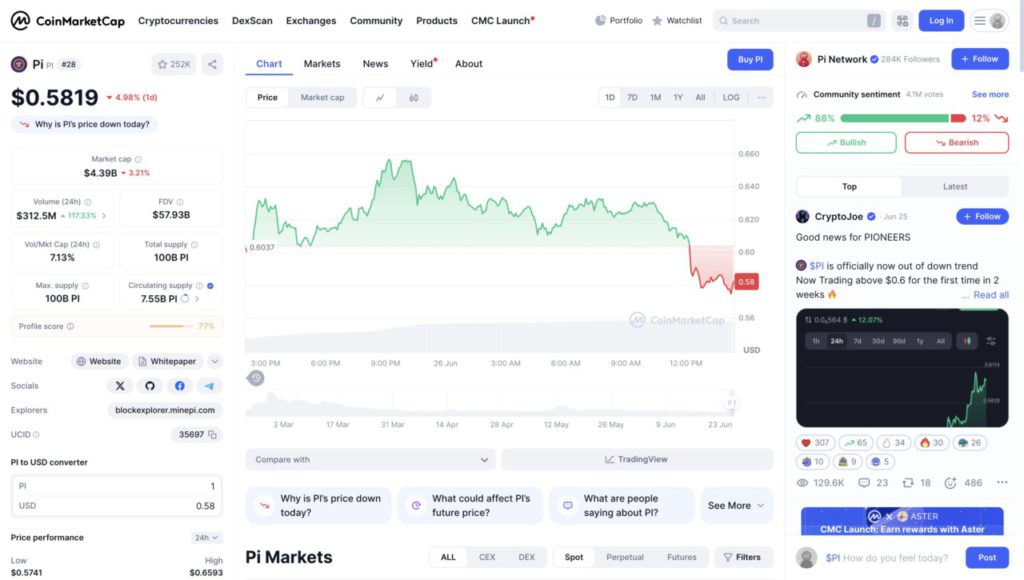Viewport: 1024px width, 580px height.
Task: Switch chart to candlestick view icon
Action: 413,98
